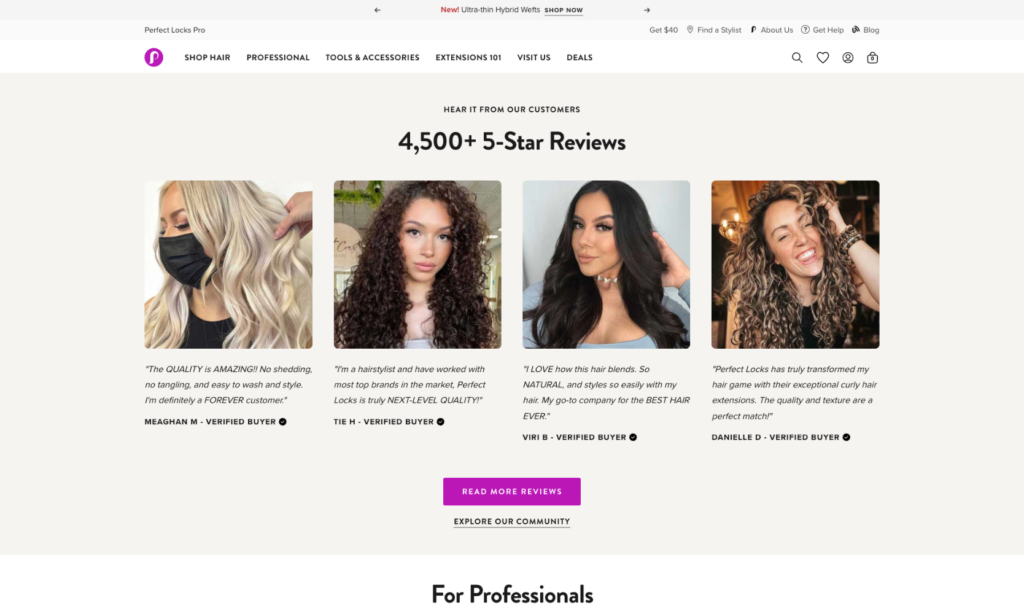The width and height of the screenshot is (1024, 614).
Task: Click the Shop Now banner link
Action: tap(564, 10)
